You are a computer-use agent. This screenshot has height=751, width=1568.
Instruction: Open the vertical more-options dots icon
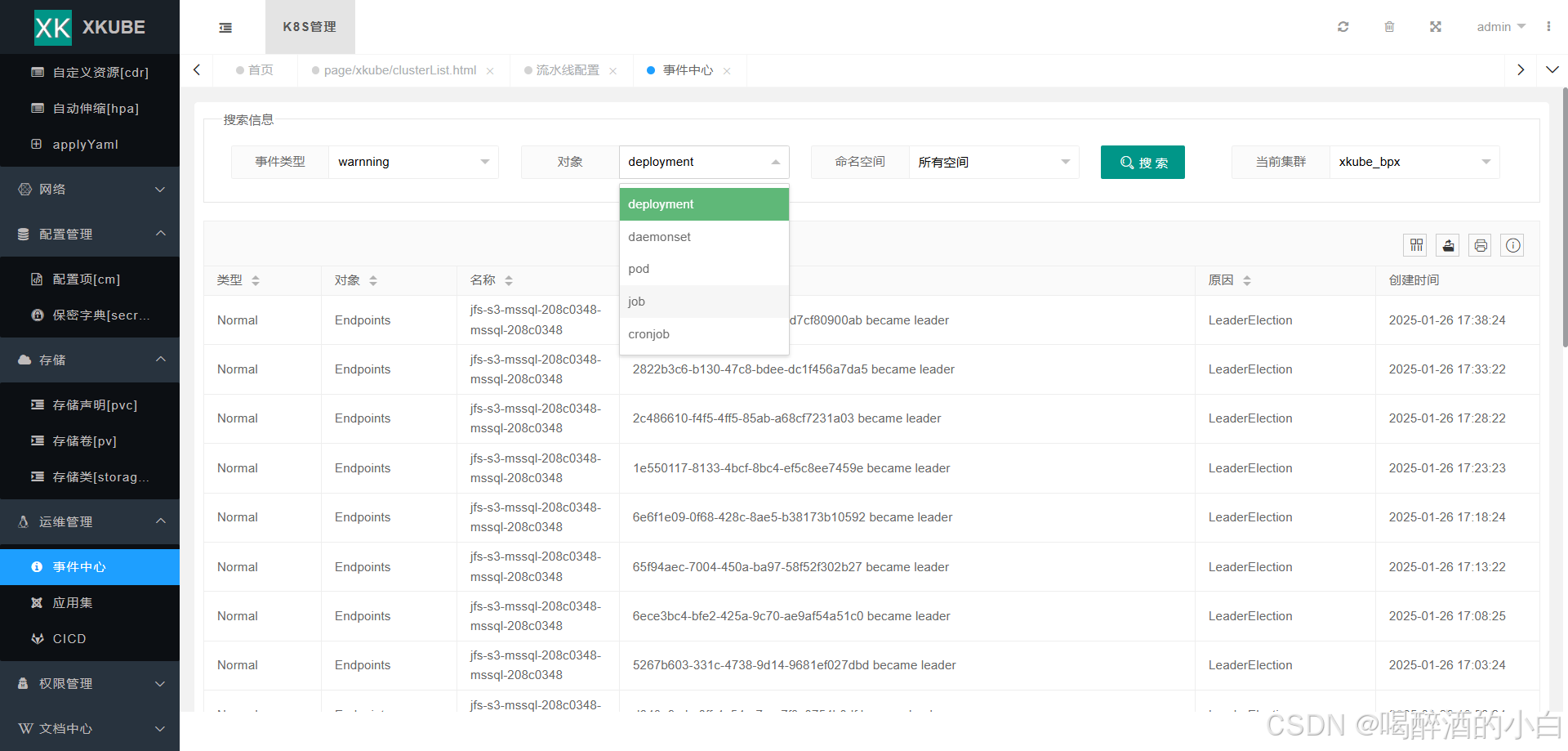tap(1548, 27)
